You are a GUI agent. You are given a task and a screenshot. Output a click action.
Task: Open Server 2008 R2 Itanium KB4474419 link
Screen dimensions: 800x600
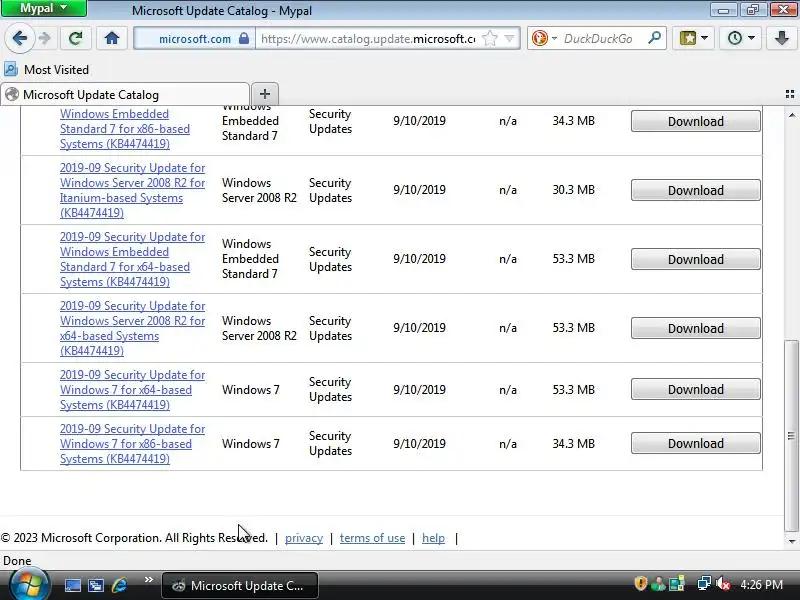coord(132,190)
